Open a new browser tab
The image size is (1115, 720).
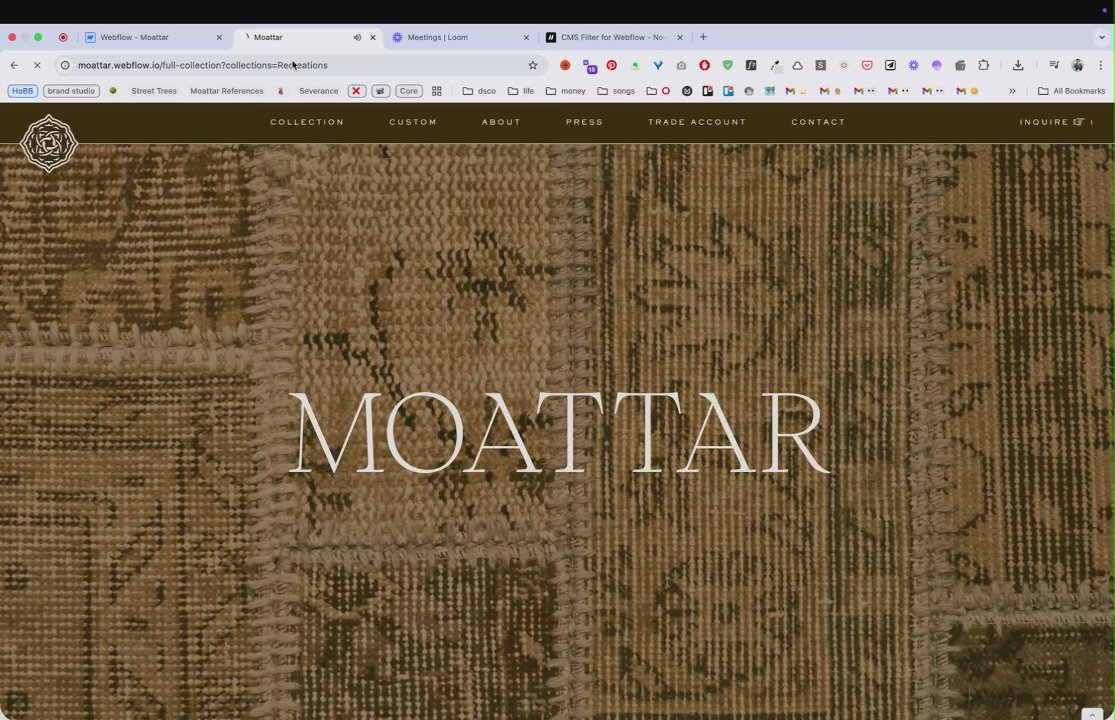point(703,37)
